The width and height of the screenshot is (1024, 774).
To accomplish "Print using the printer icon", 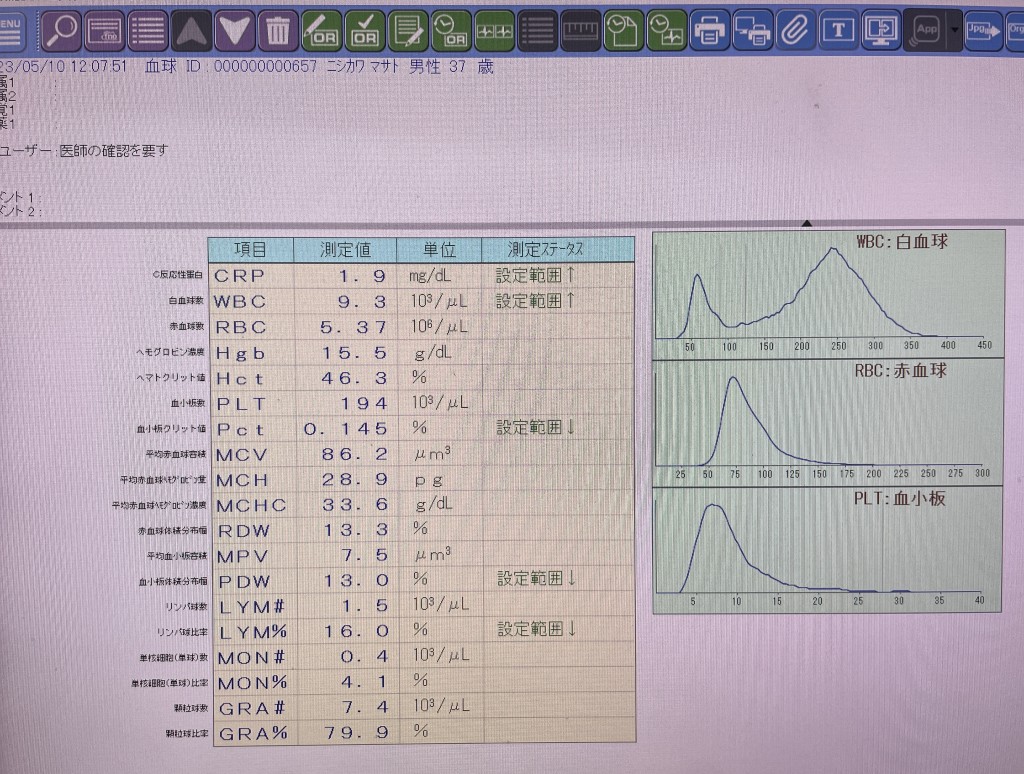I will coord(710,30).
